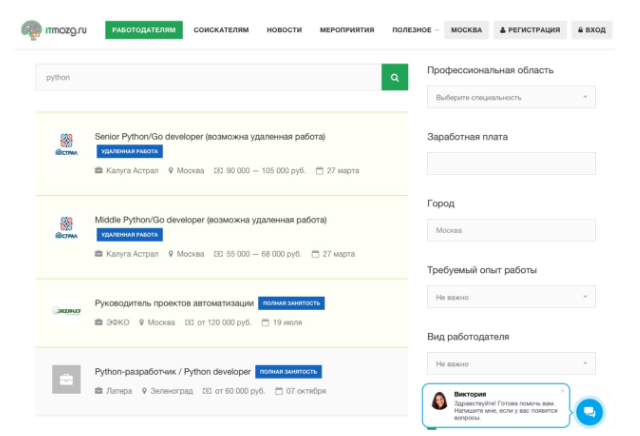Click location pin icon next to Зеленоград
This screenshot has height=436, width=640.
[x=144, y=391]
